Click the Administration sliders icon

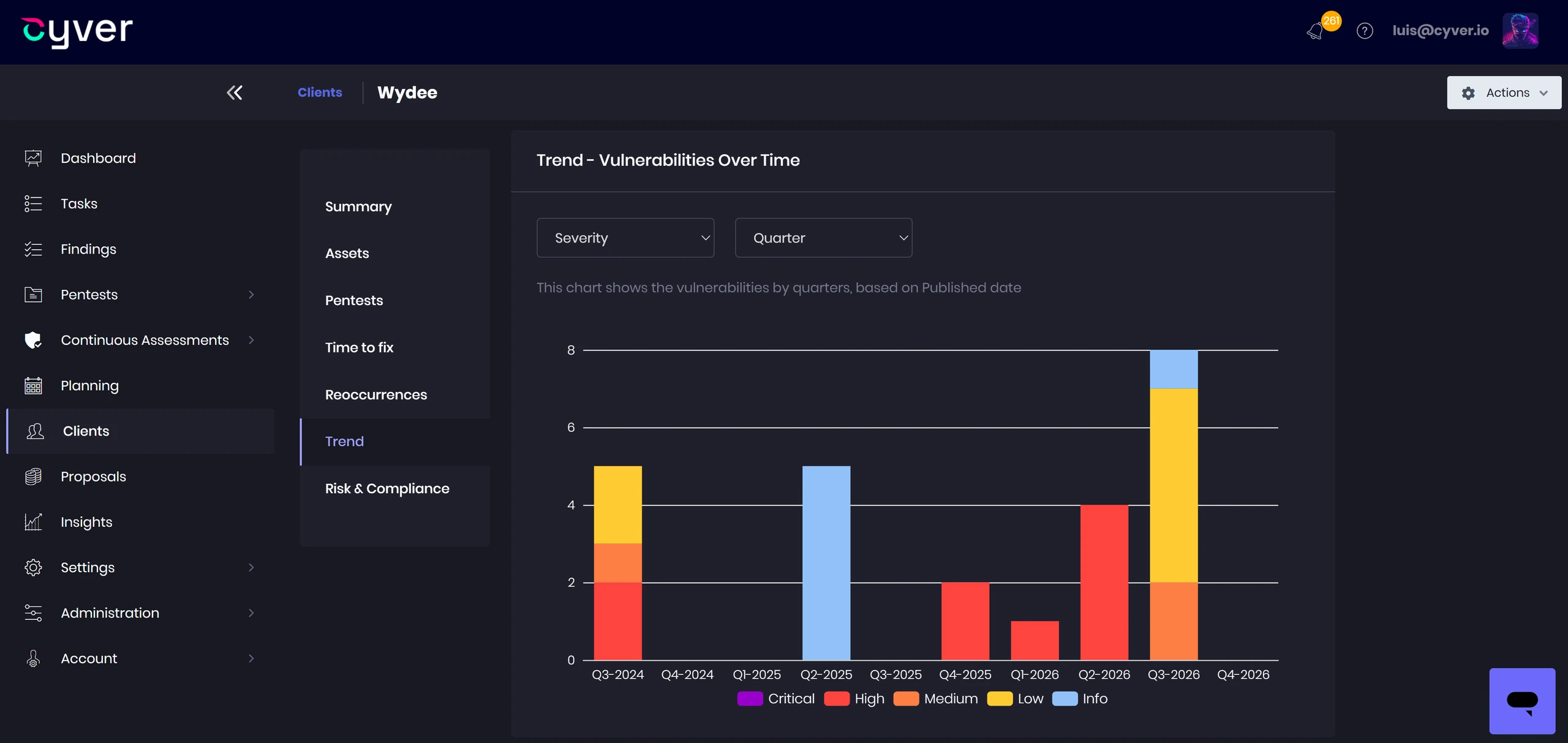click(x=33, y=613)
